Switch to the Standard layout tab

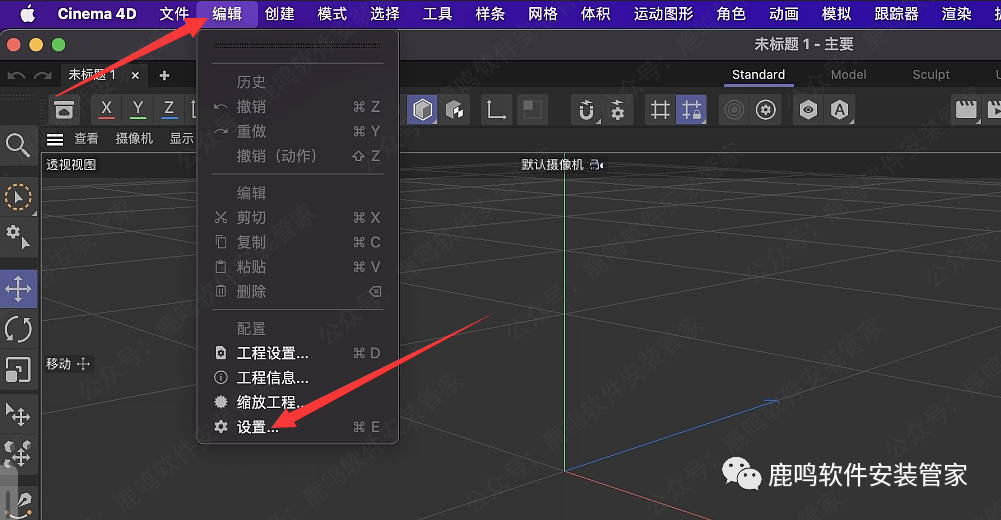tap(758, 75)
